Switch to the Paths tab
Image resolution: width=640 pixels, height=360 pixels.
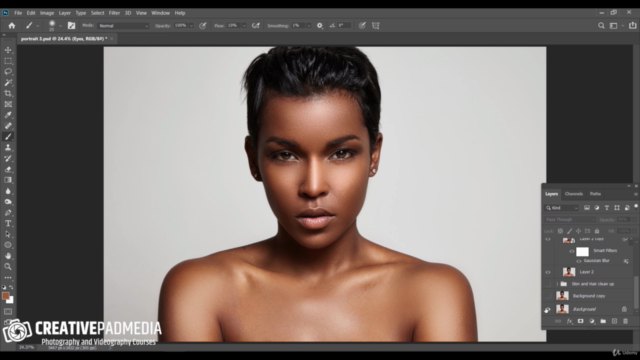tap(595, 194)
